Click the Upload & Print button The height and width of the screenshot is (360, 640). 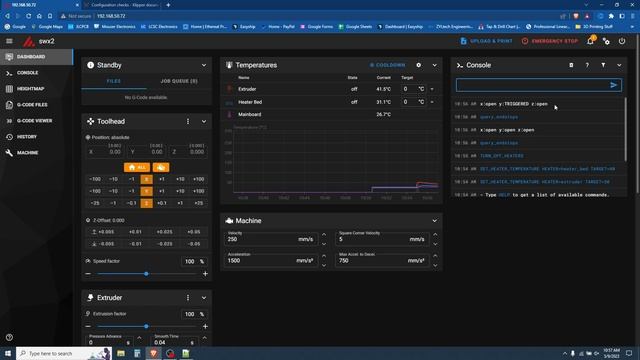coord(487,41)
